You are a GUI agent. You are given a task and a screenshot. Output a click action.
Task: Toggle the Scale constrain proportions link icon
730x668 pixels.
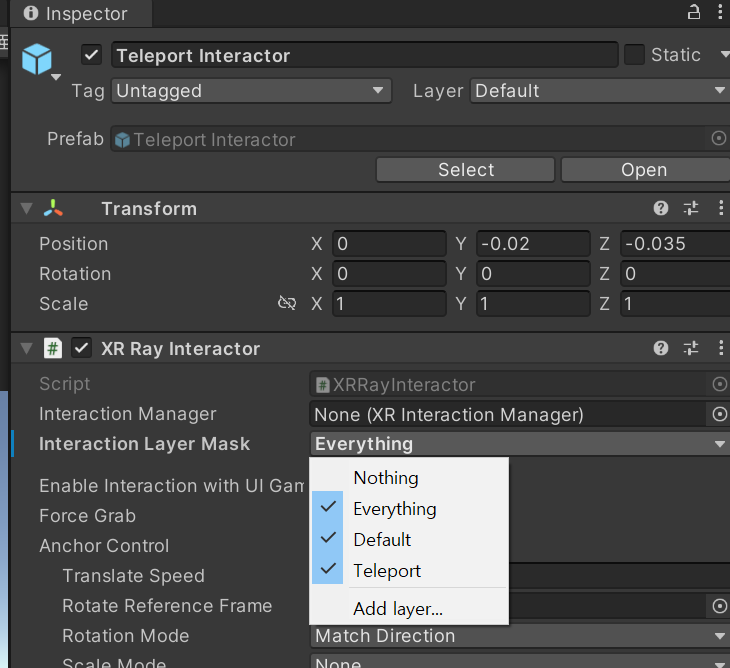[x=287, y=303]
